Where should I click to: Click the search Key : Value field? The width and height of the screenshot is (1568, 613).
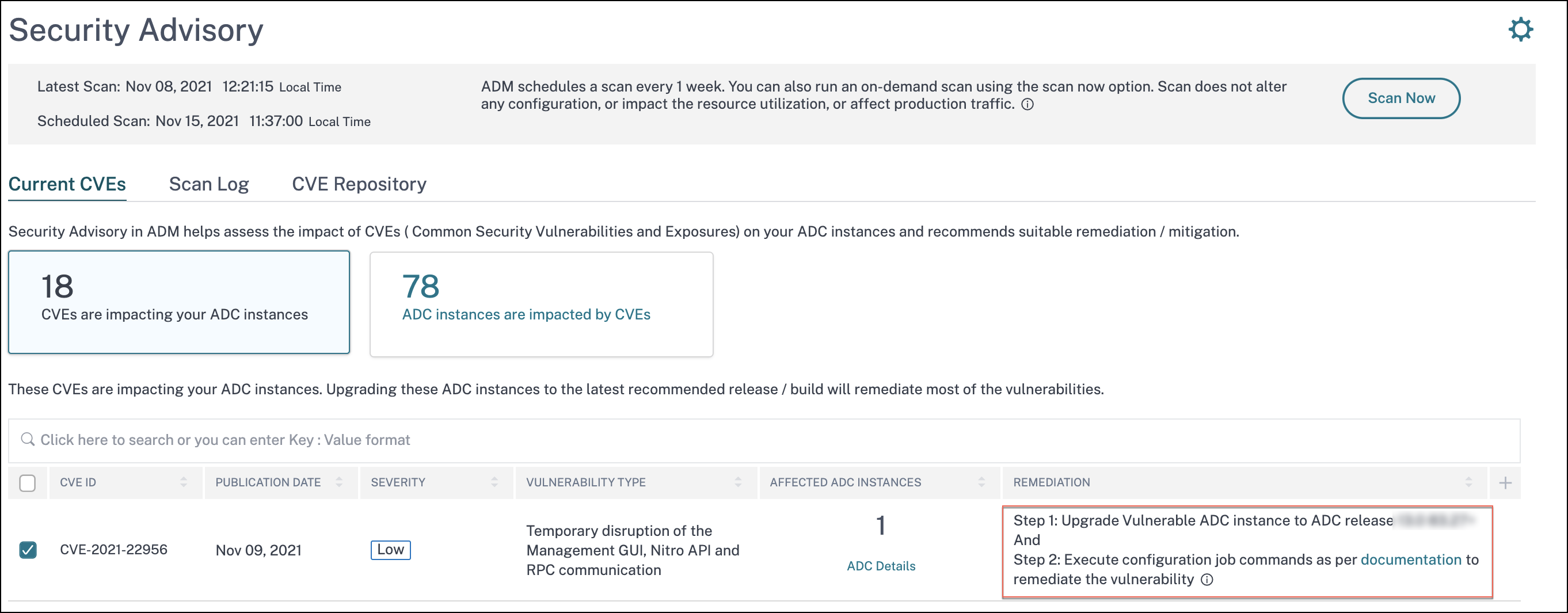click(764, 440)
